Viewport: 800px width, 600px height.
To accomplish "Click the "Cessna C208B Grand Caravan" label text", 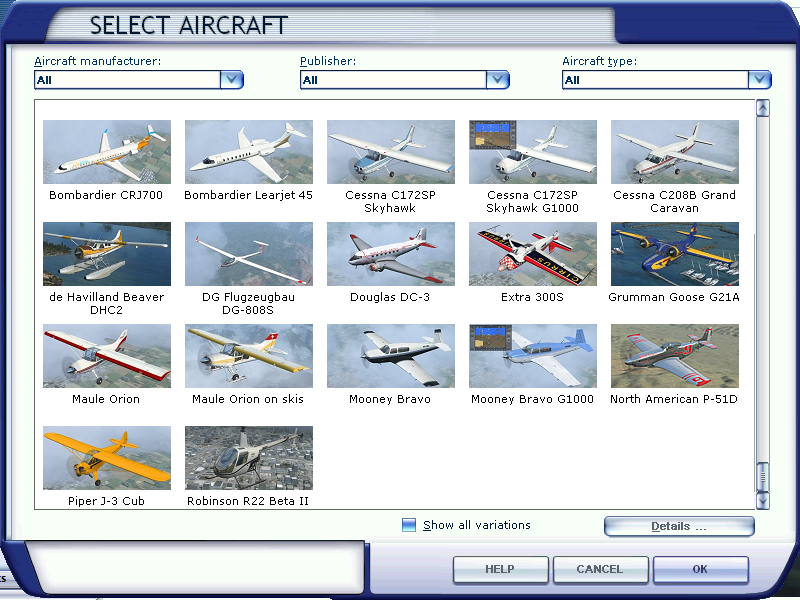I will (x=674, y=202).
